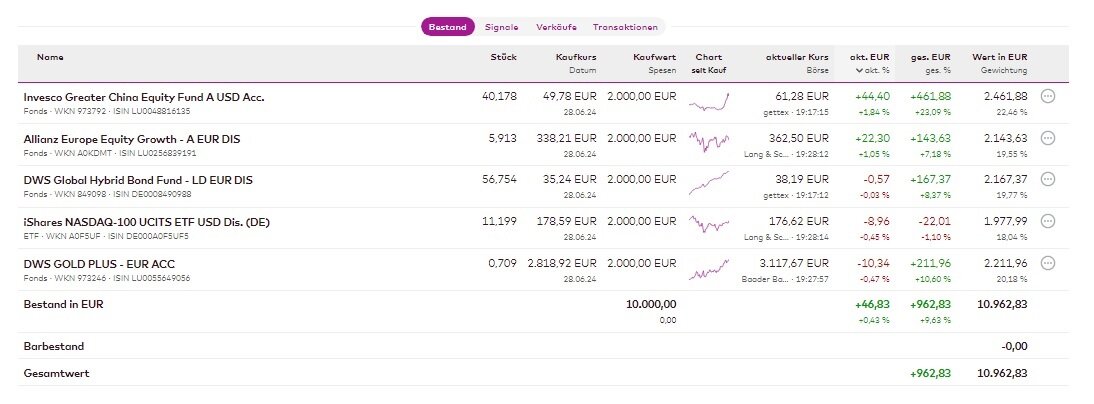Switch to the Signale tab
The height and width of the screenshot is (404, 1094).
pyautogui.click(x=502, y=27)
